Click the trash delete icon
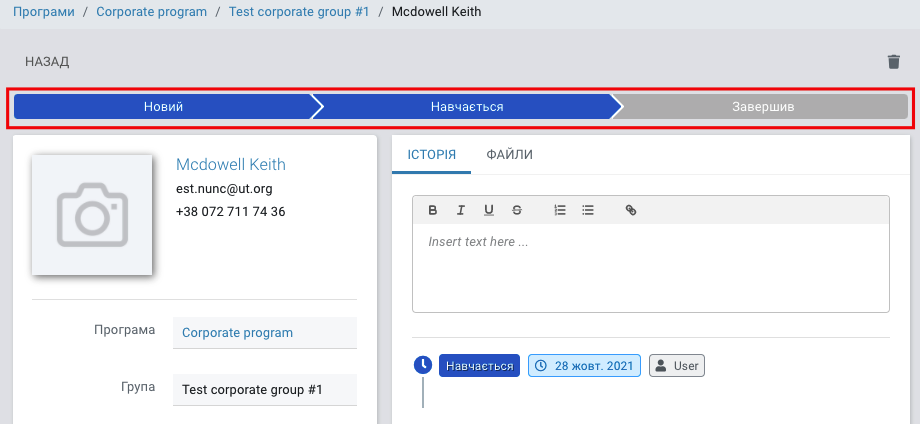The width and height of the screenshot is (920, 424). [894, 62]
